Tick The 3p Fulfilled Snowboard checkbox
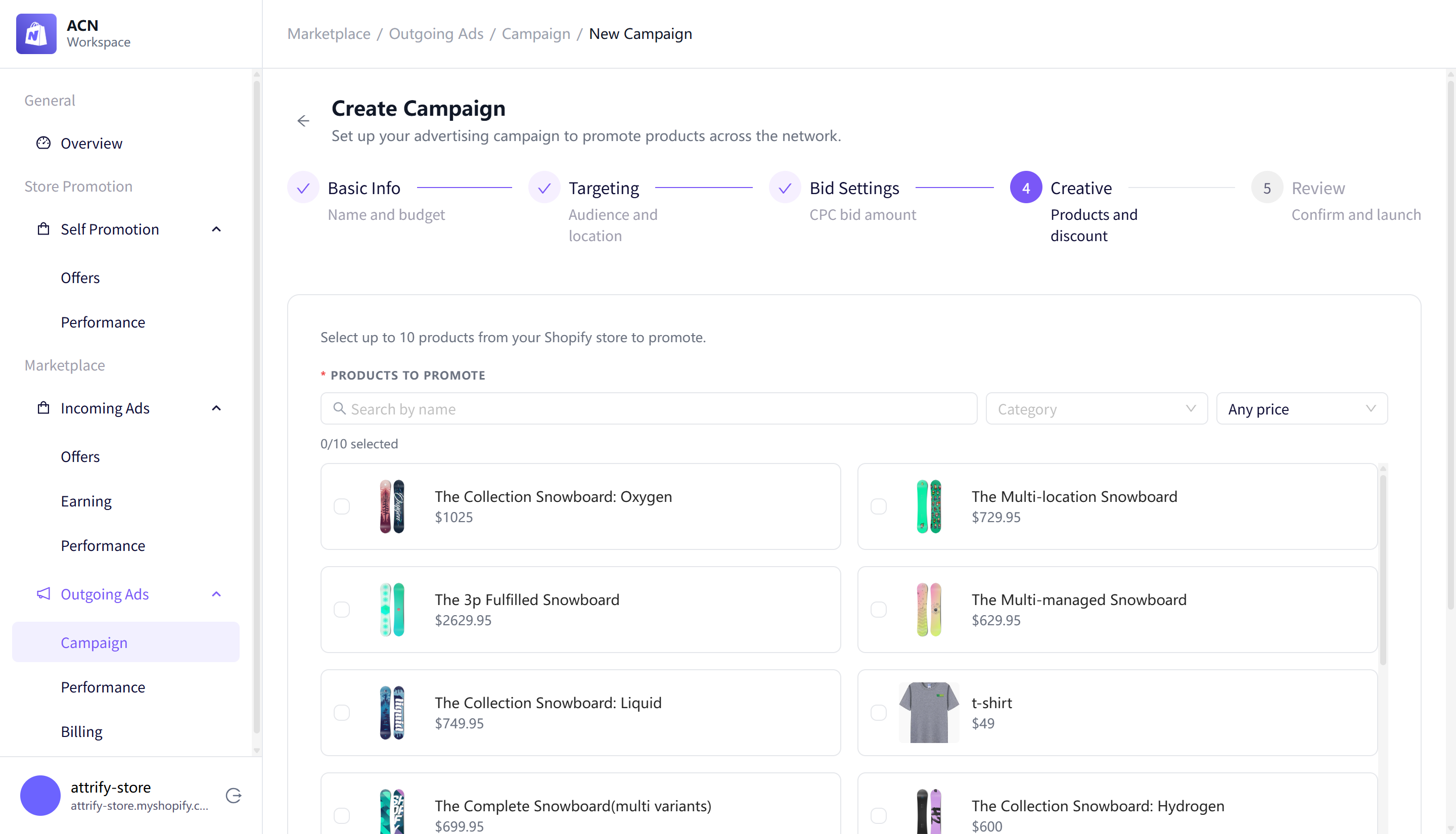Screen dimensions: 1456x834 (x=342, y=610)
